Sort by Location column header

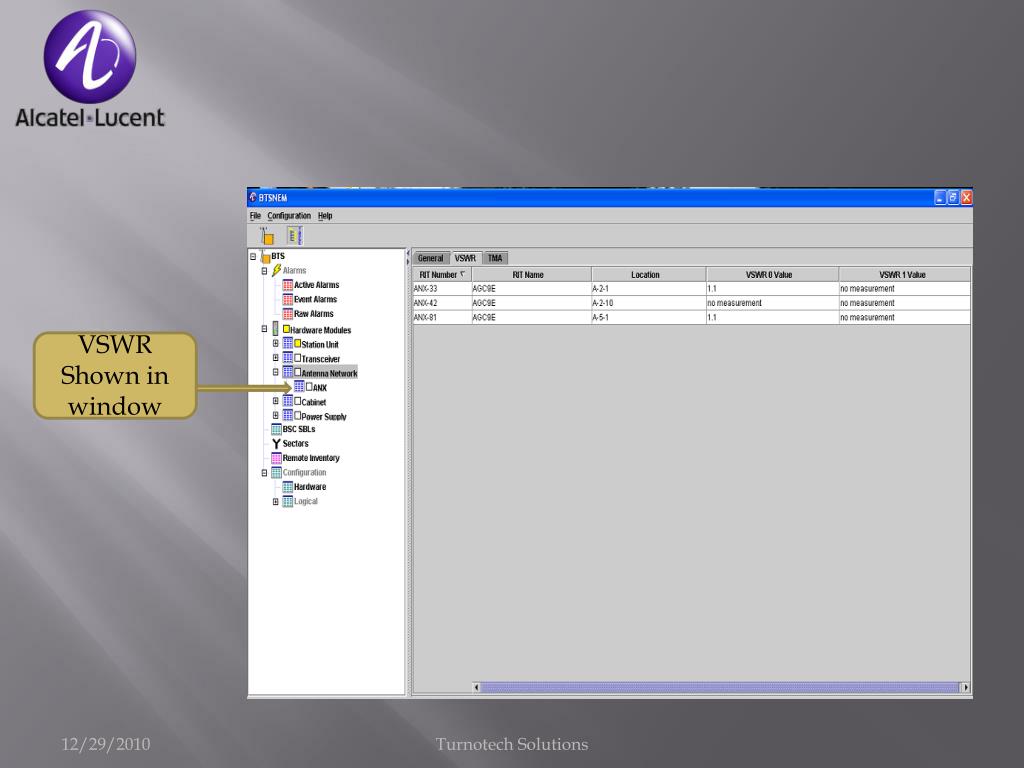[x=648, y=275]
